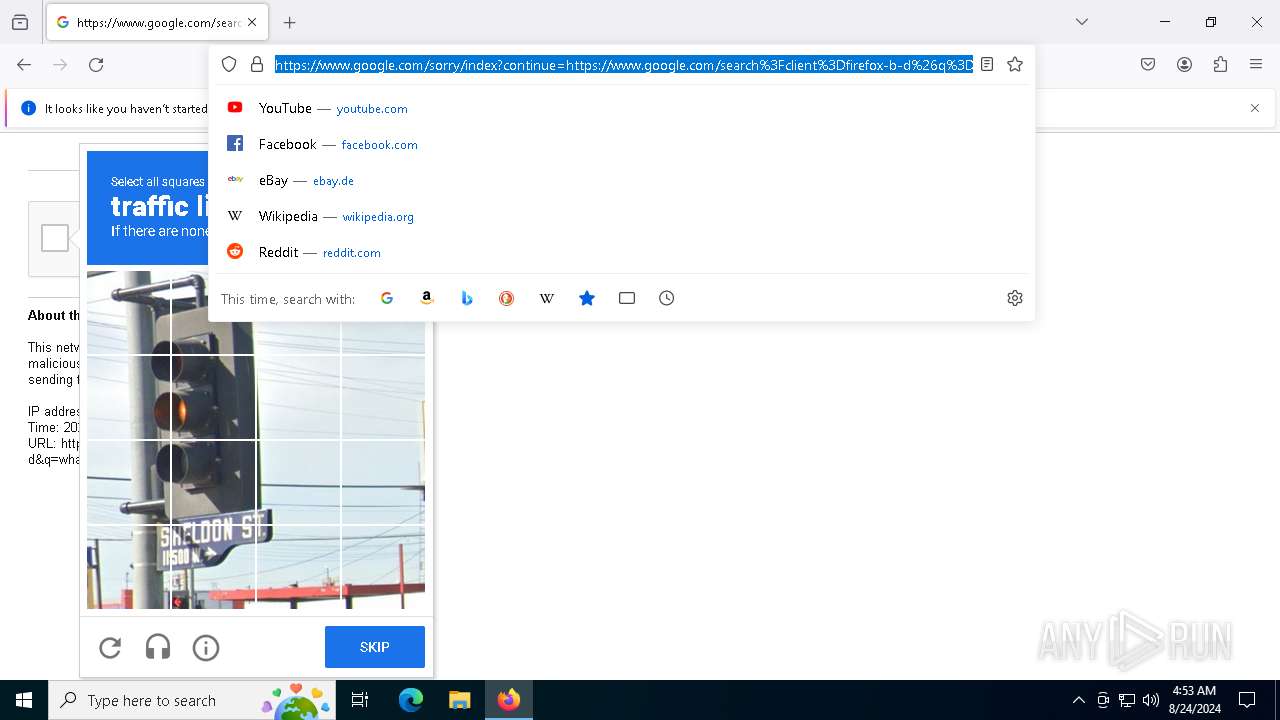
Task: Go forward to next page
Action: pyautogui.click(x=60, y=65)
